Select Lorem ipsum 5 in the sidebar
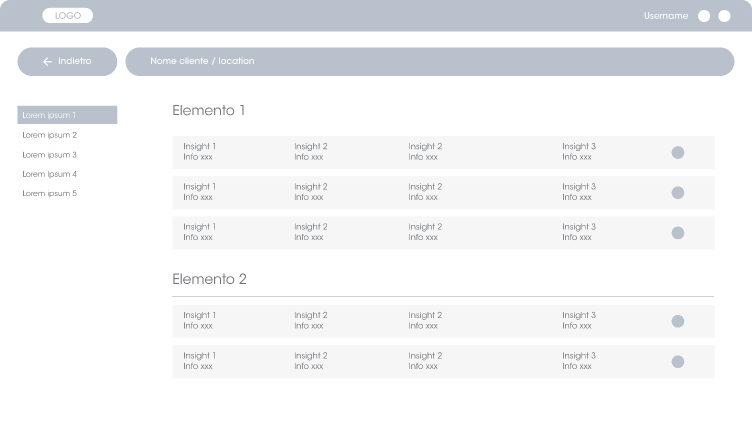 50,193
